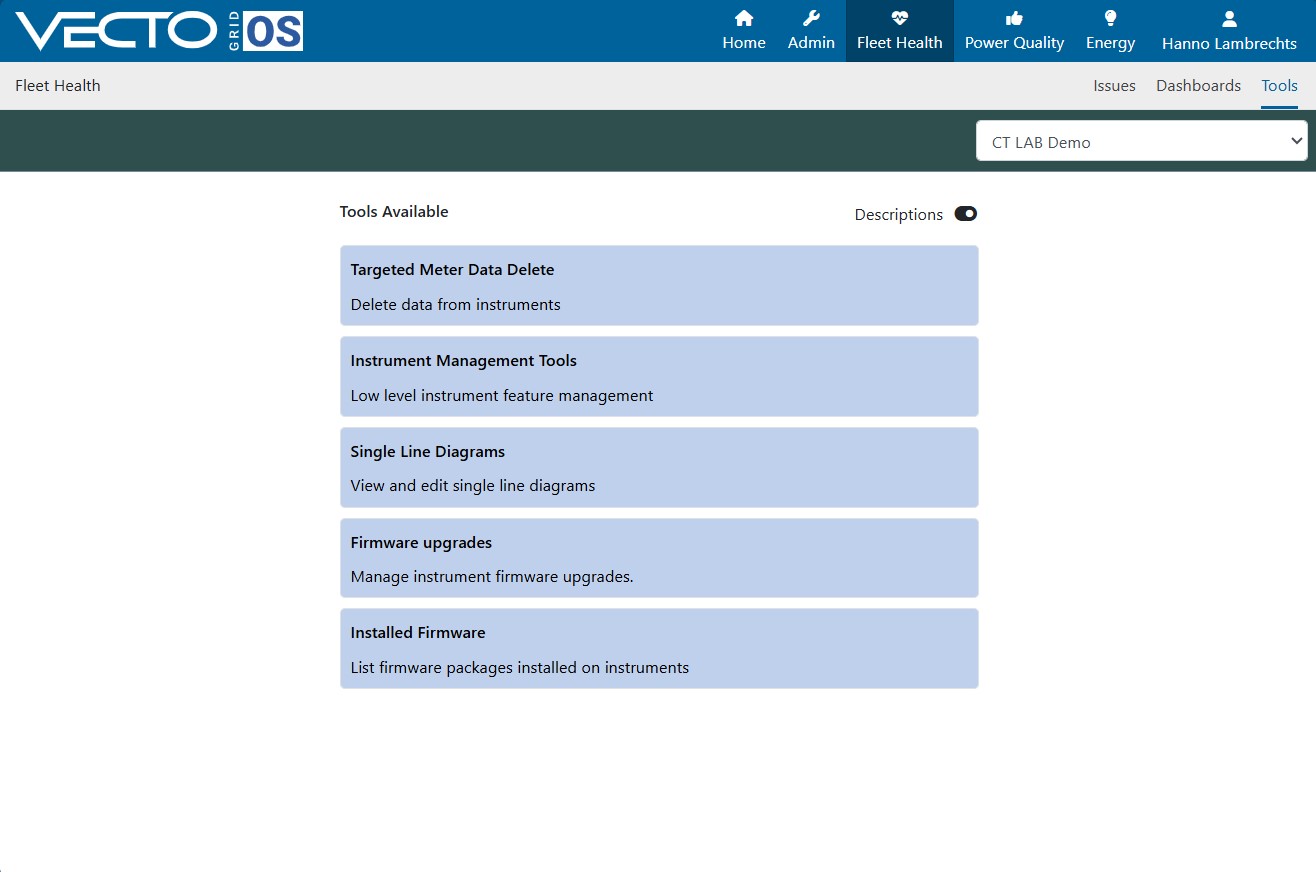Open the CT LAB Demo dropdown

tap(1141, 141)
